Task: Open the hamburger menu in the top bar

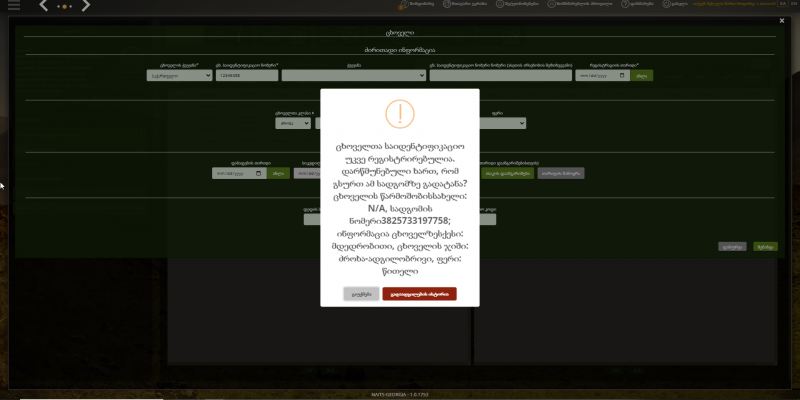Action: [14, 5]
